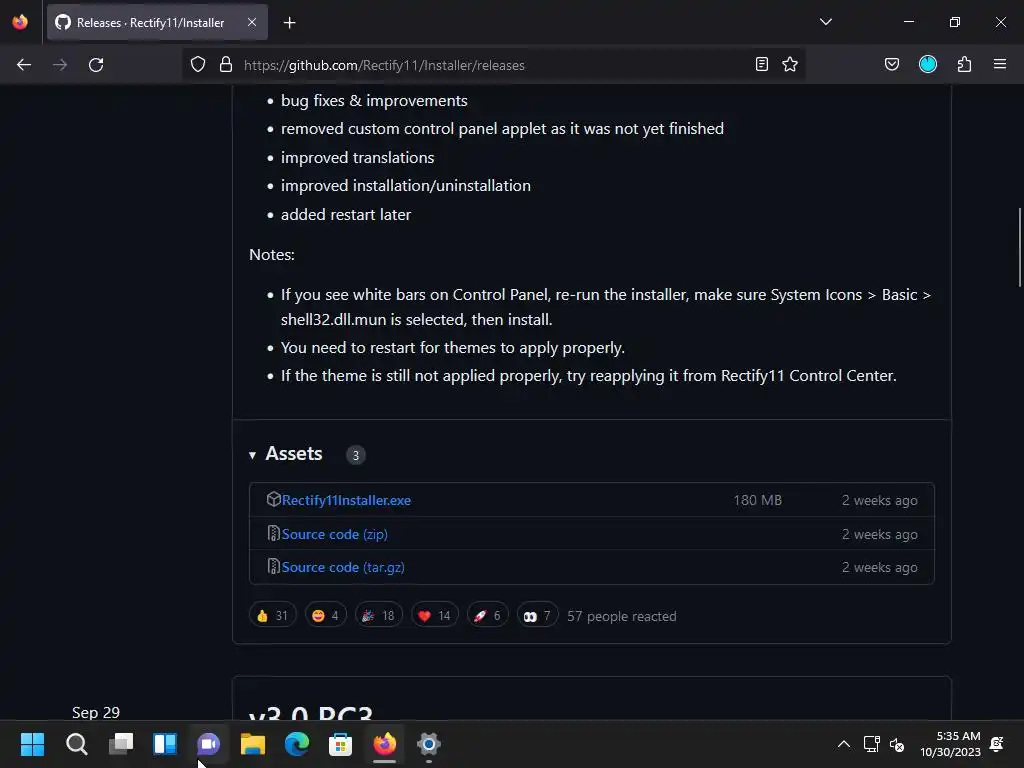Open File Explorer from the taskbar
This screenshot has width=1024, height=768.
[253, 744]
